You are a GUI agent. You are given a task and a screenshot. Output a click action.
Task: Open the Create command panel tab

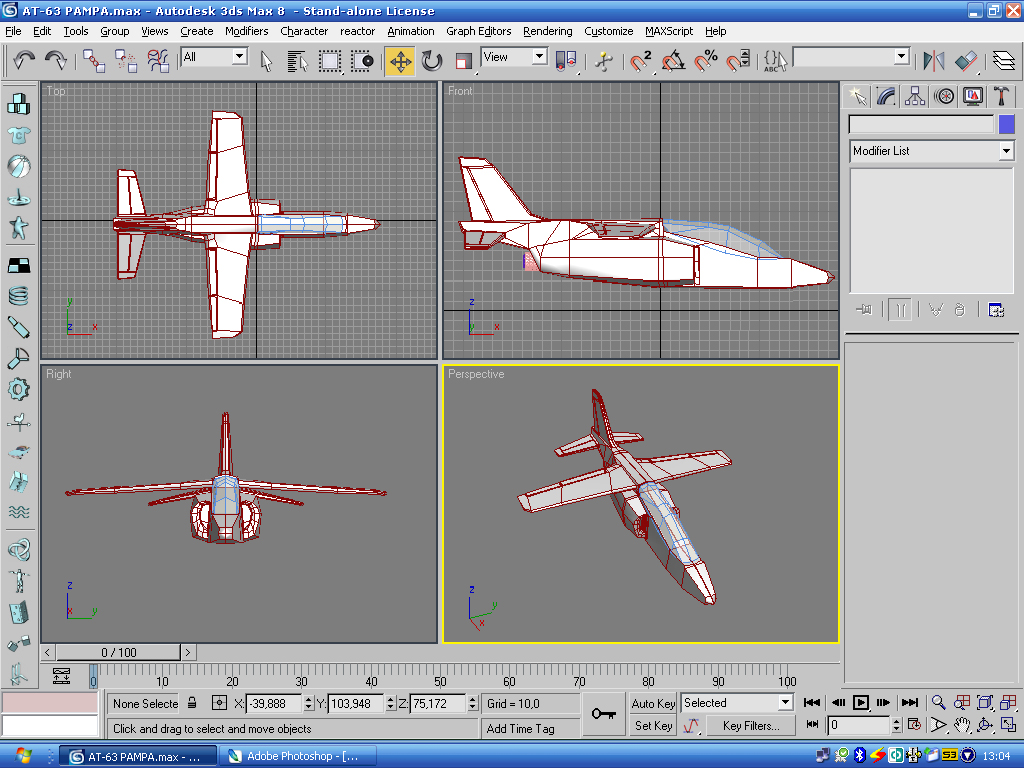click(857, 96)
